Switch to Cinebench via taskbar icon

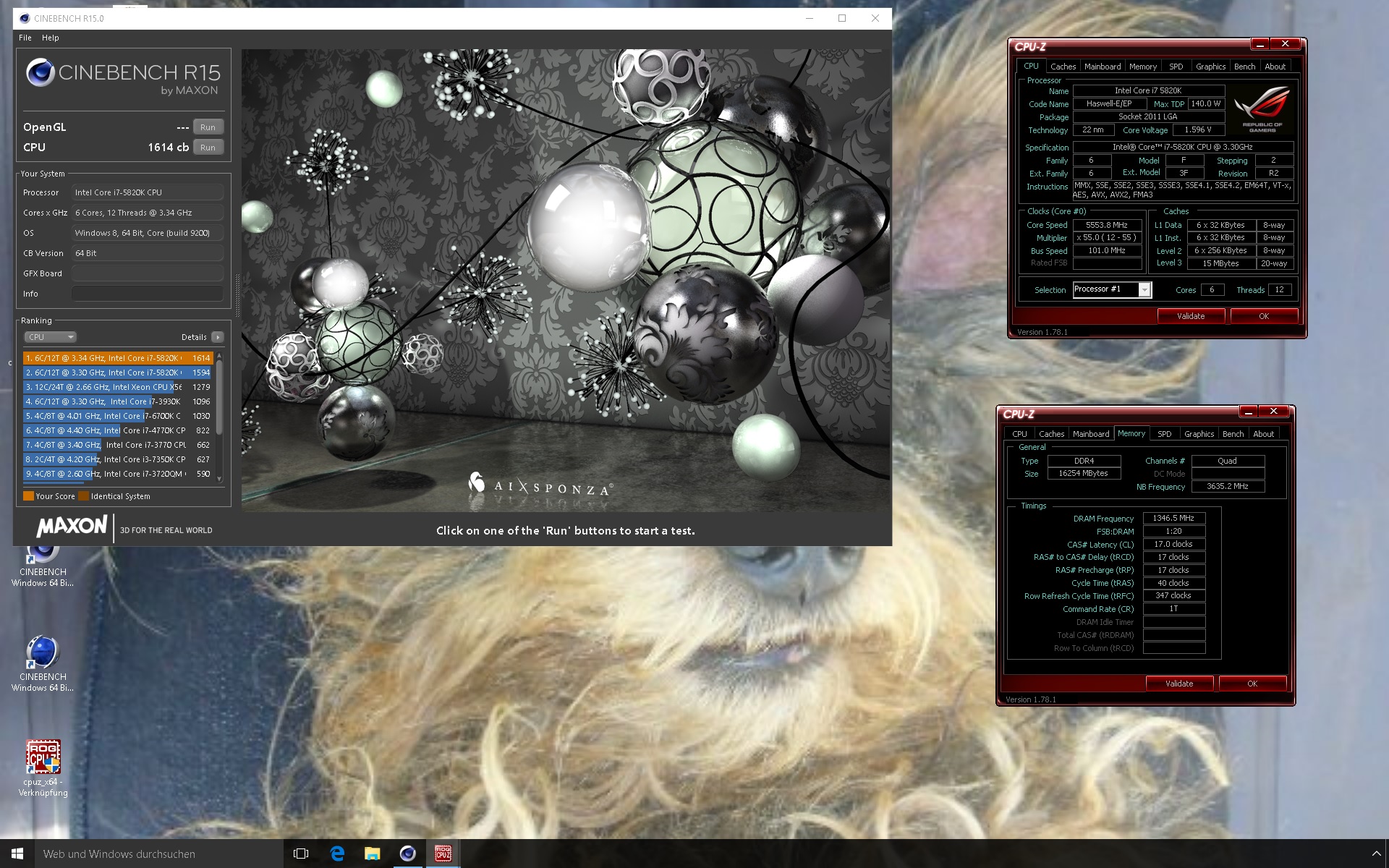pyautogui.click(x=407, y=854)
